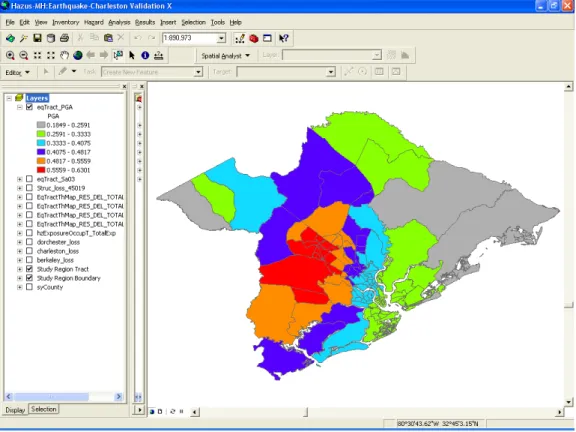Go back to previous extent arrow

coord(91,55)
